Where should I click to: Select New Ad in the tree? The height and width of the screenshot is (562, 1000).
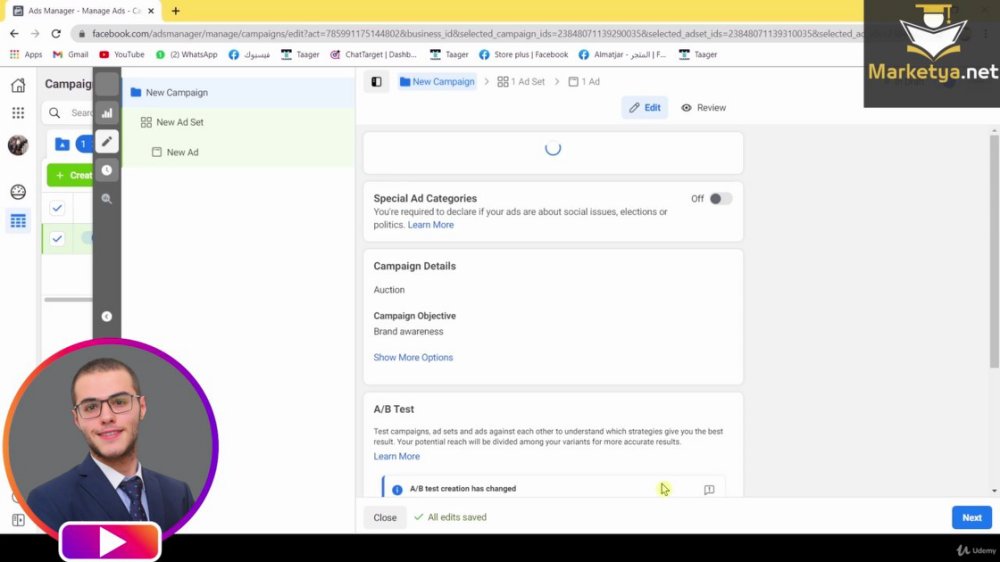tap(239, 152)
